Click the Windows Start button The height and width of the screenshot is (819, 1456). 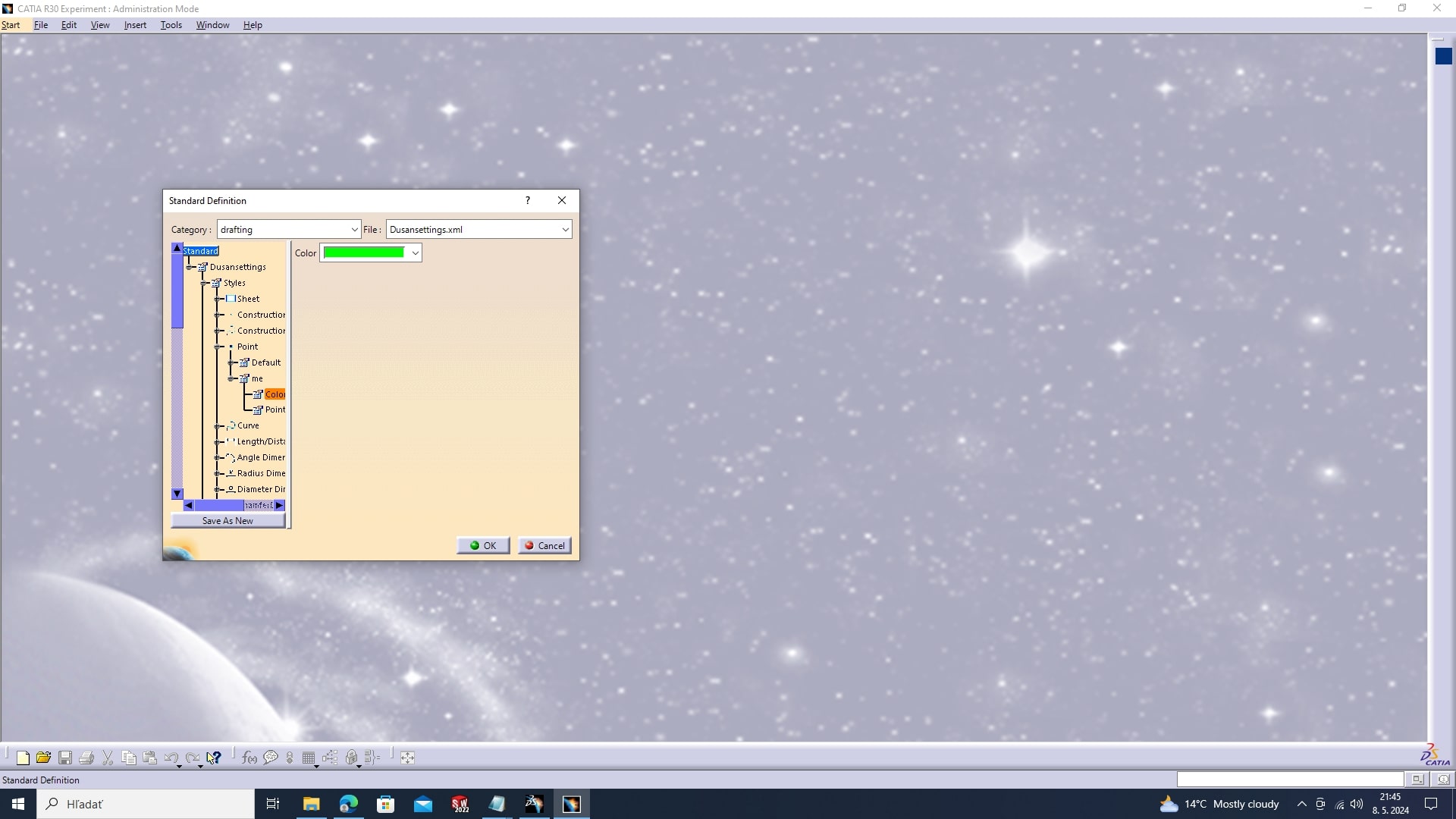(18, 804)
